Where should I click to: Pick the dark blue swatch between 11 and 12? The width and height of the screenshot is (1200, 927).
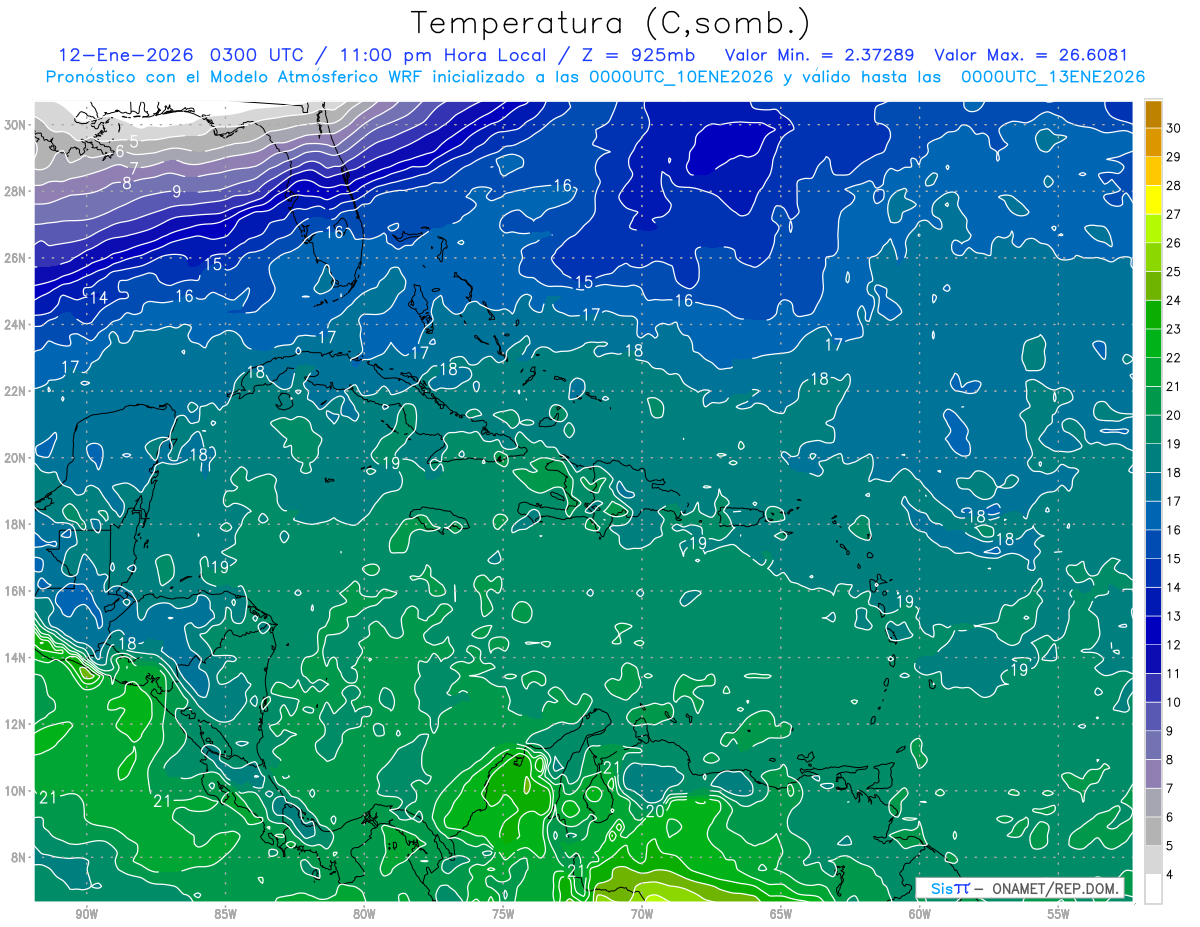pyautogui.click(x=1153, y=659)
